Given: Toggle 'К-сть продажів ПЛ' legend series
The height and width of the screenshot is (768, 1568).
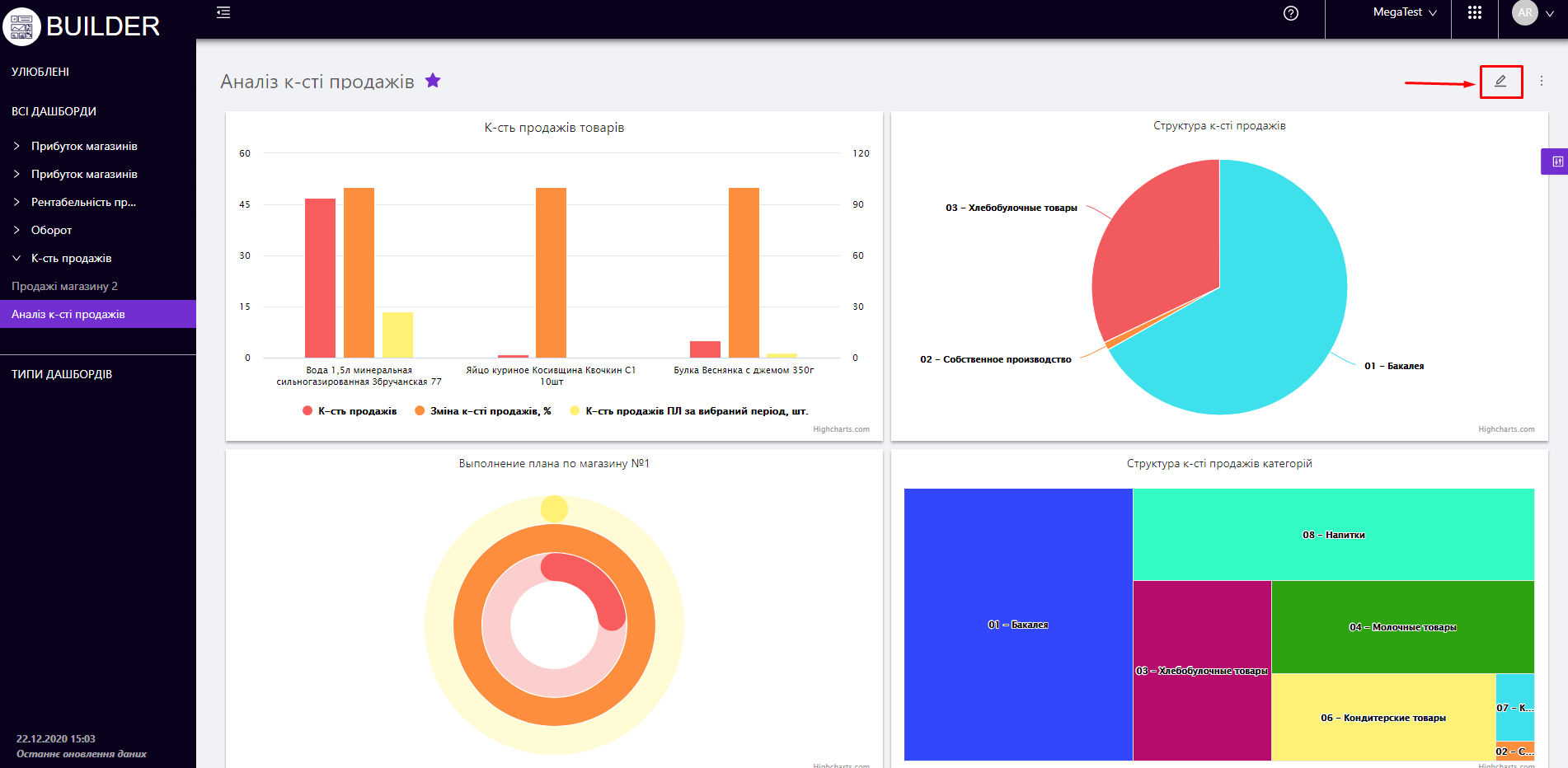Looking at the screenshot, I should point(688,411).
